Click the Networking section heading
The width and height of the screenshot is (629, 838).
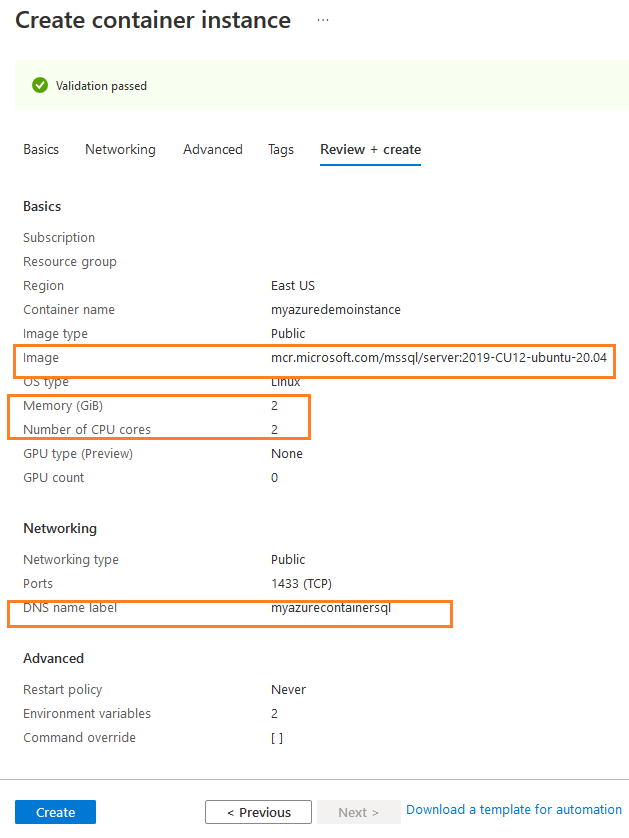[x=60, y=528]
